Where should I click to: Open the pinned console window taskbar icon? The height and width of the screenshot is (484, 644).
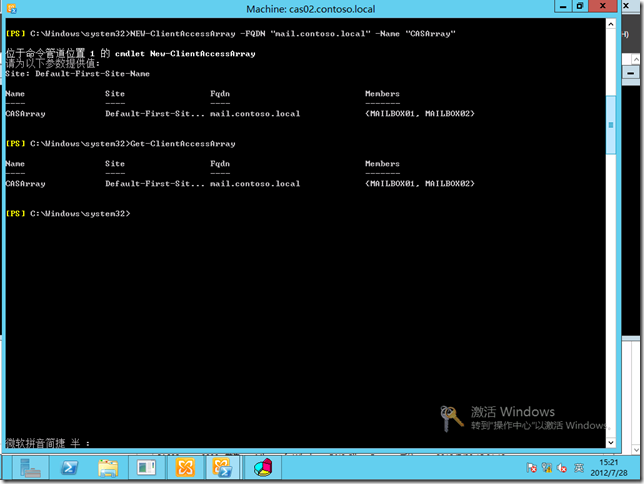click(146, 468)
